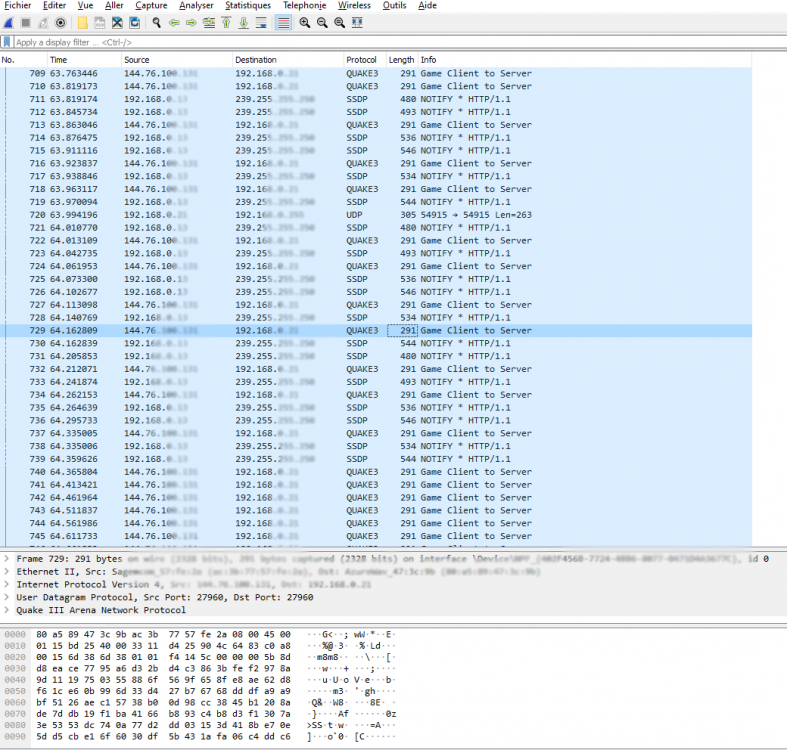
Task: Restart the current capture
Action: point(43,23)
